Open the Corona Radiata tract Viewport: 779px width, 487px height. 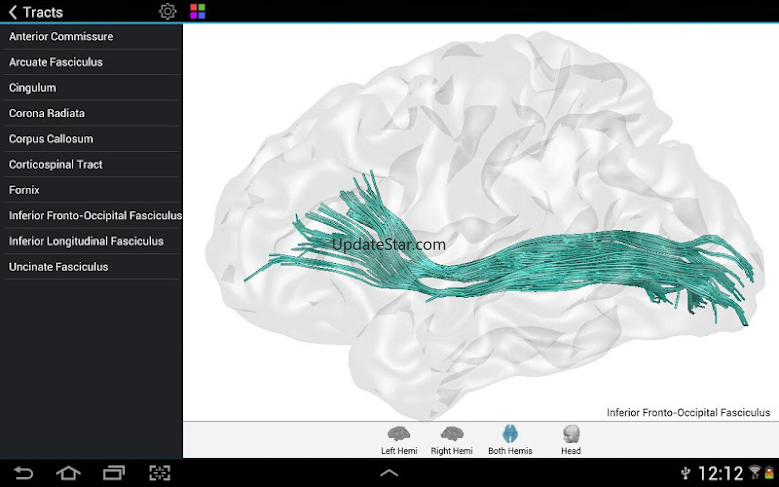[x=47, y=114]
